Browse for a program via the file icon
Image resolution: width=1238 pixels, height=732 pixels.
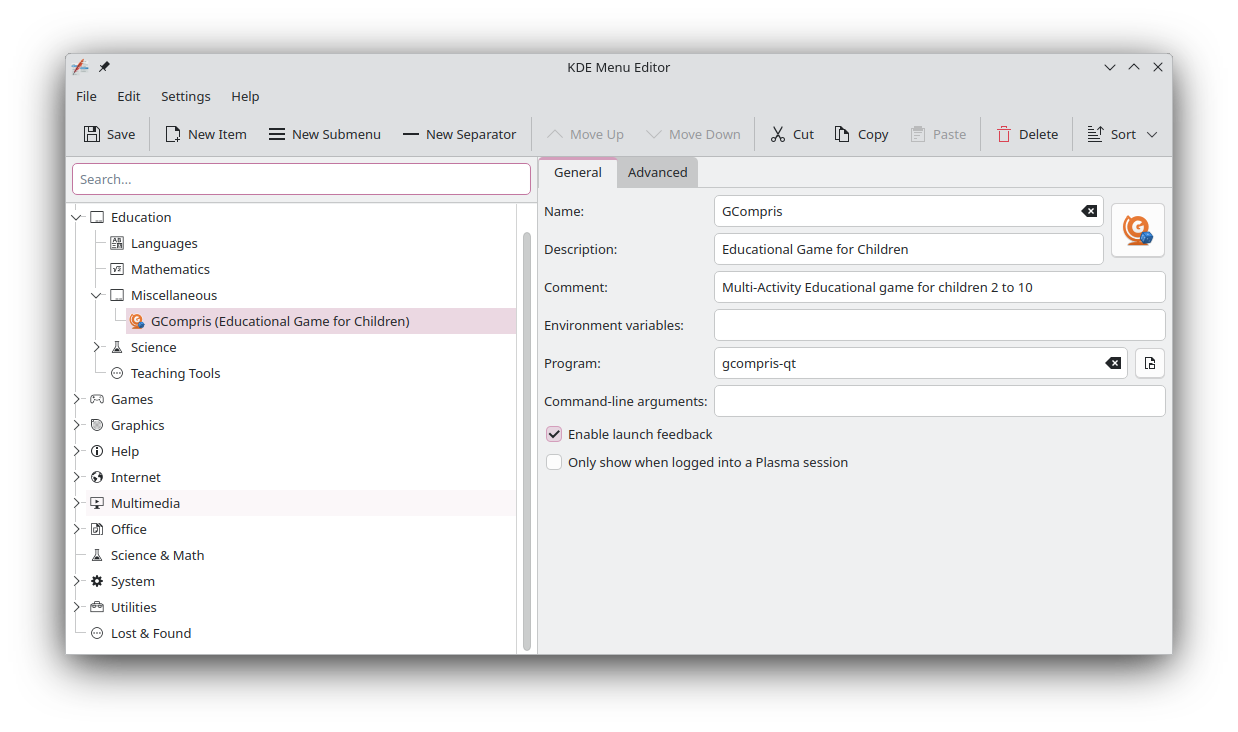tap(1149, 363)
